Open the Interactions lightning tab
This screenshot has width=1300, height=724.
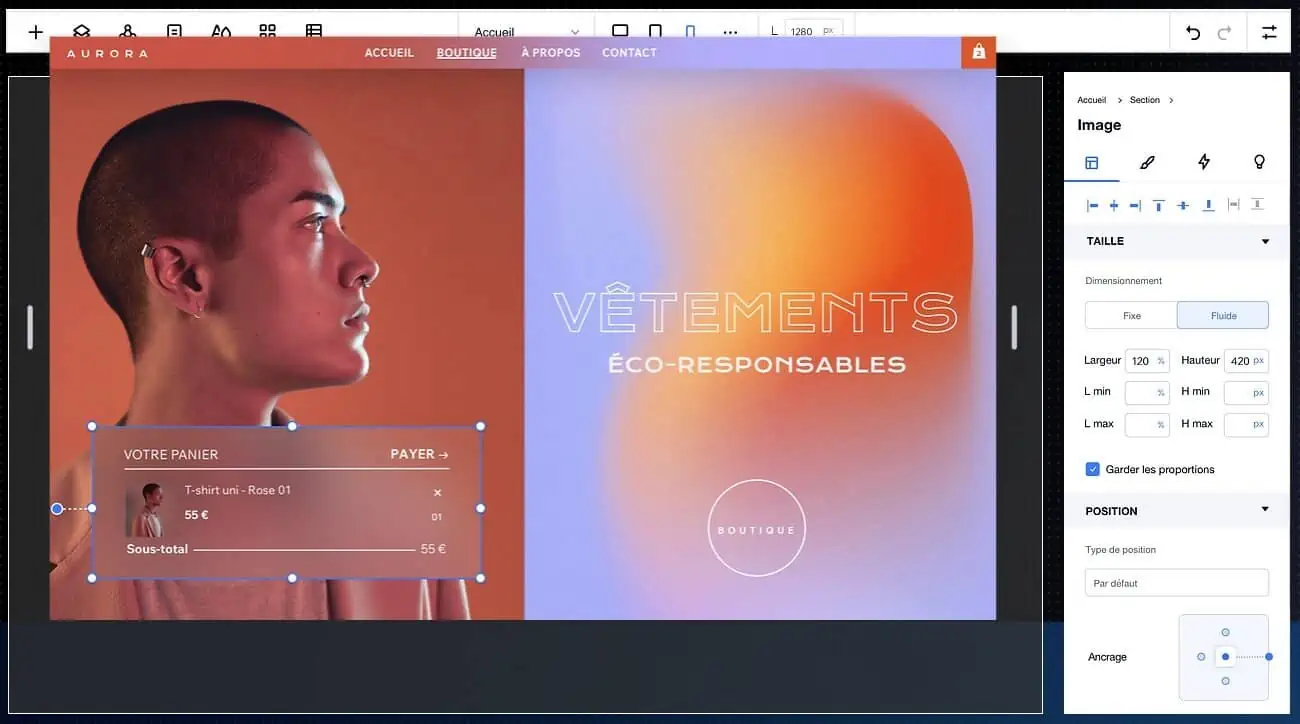[1204, 162]
